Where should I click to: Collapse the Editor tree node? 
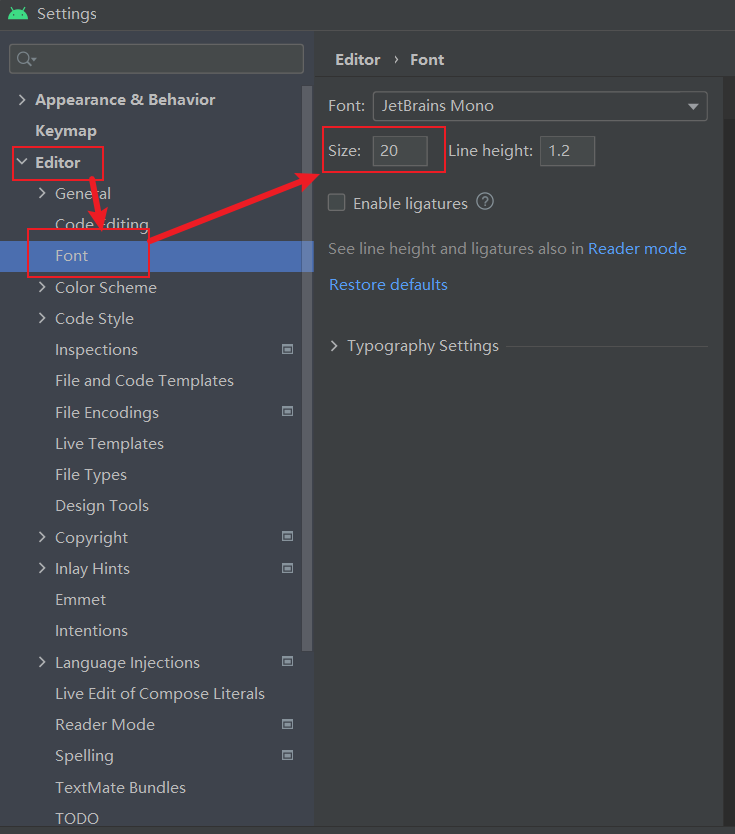[22, 162]
